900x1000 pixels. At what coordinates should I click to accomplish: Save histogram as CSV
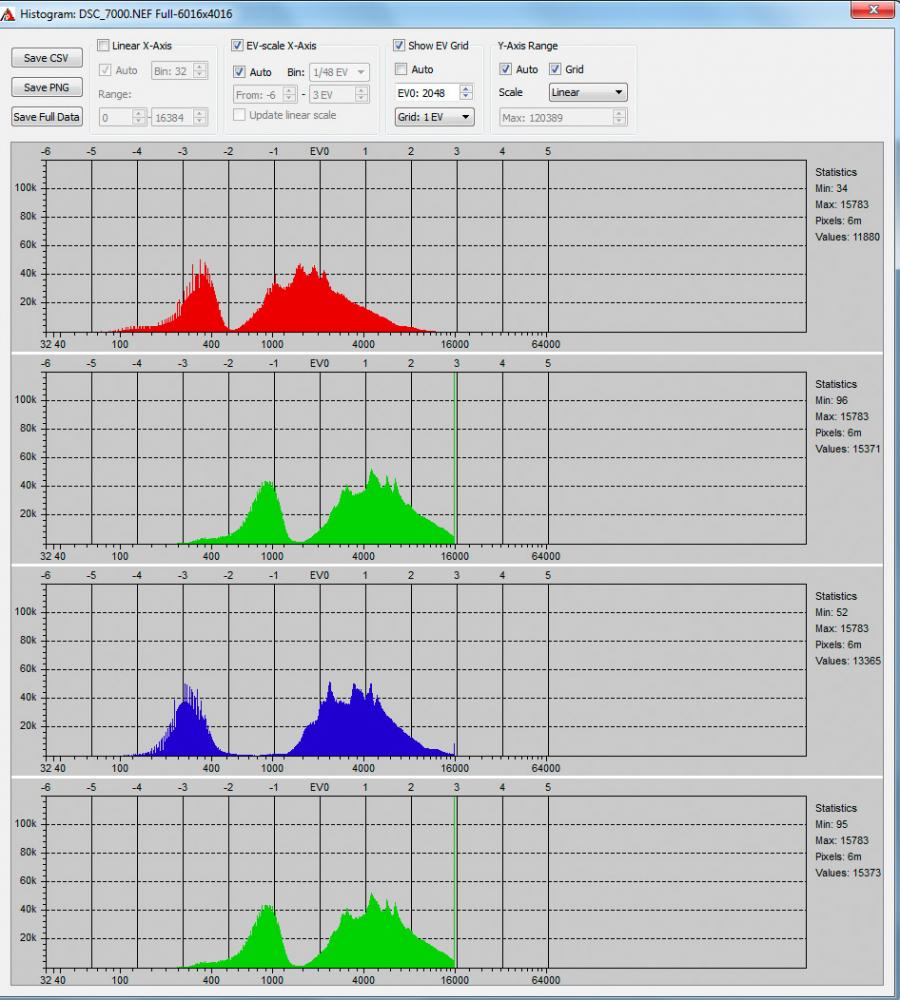coord(47,58)
